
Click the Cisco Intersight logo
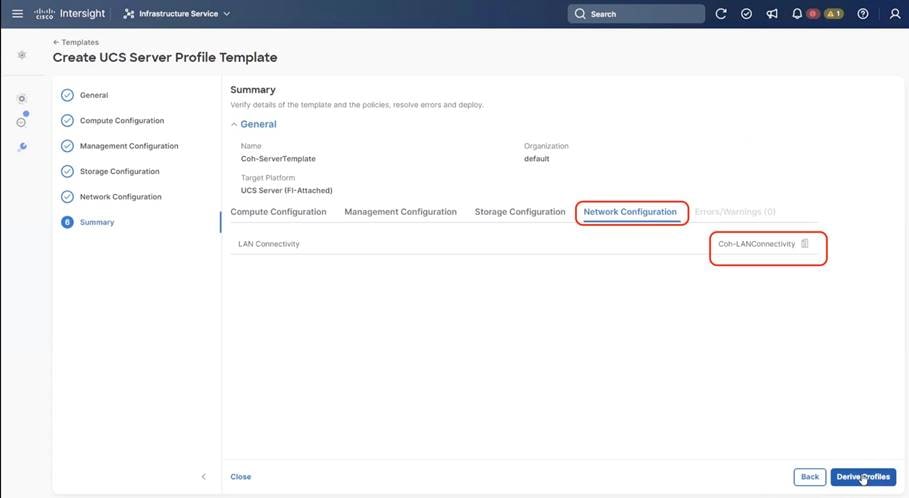(70, 13)
